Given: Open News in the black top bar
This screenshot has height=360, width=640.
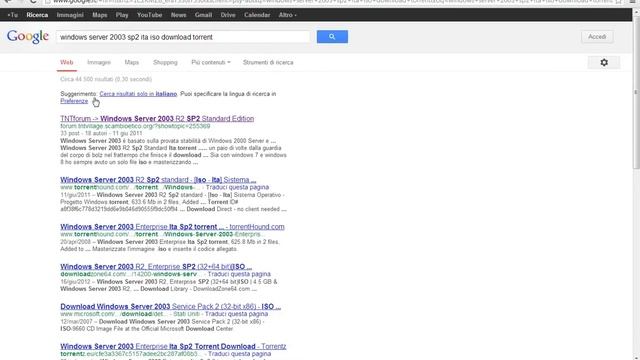Looking at the screenshot, I should click(178, 15).
